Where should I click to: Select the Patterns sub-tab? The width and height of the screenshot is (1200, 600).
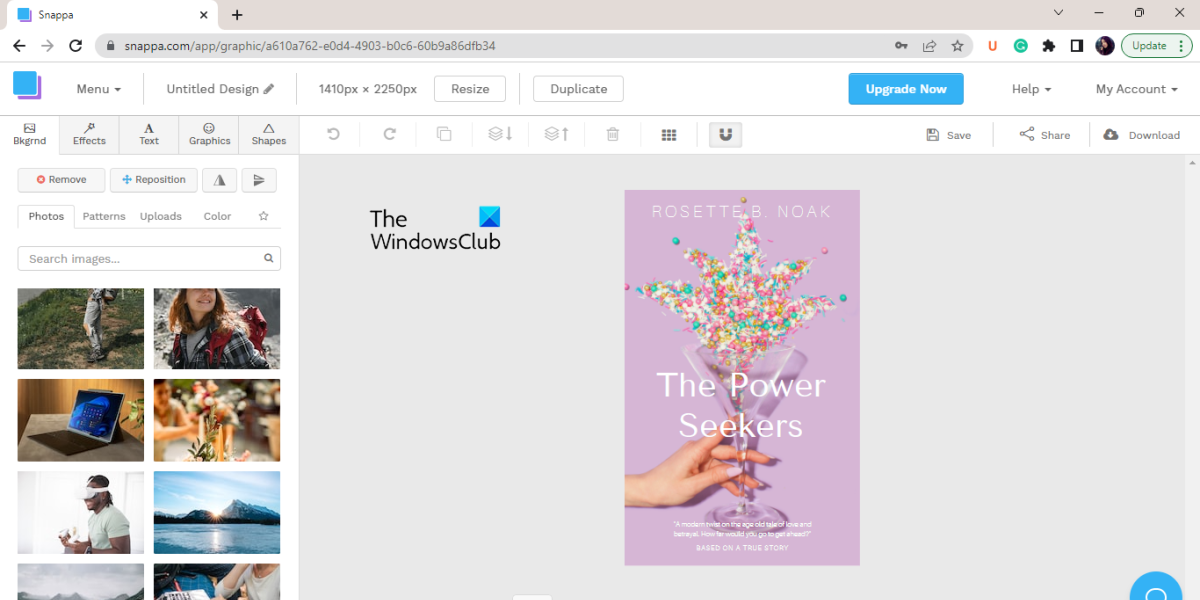104,216
